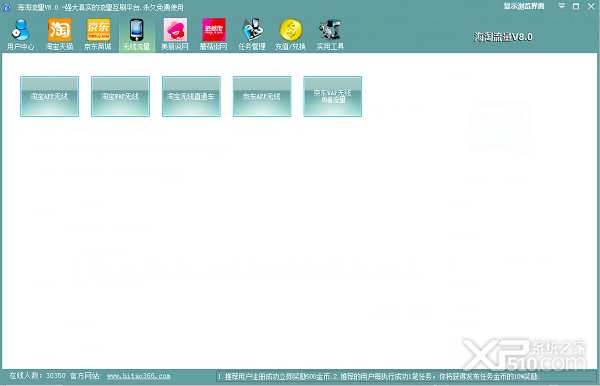
Task: Click the 京东APP无线 button
Action: [262, 96]
